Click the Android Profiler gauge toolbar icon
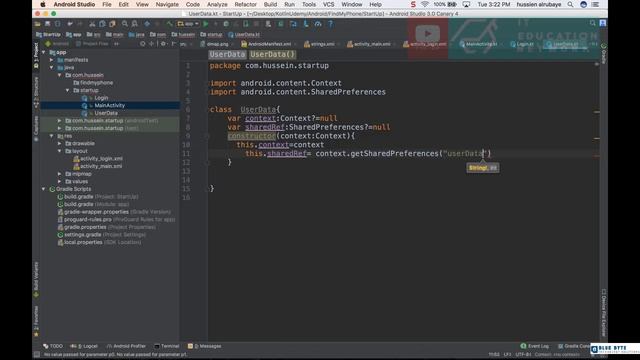The height and width of the screenshot is (360, 640). point(318,24)
